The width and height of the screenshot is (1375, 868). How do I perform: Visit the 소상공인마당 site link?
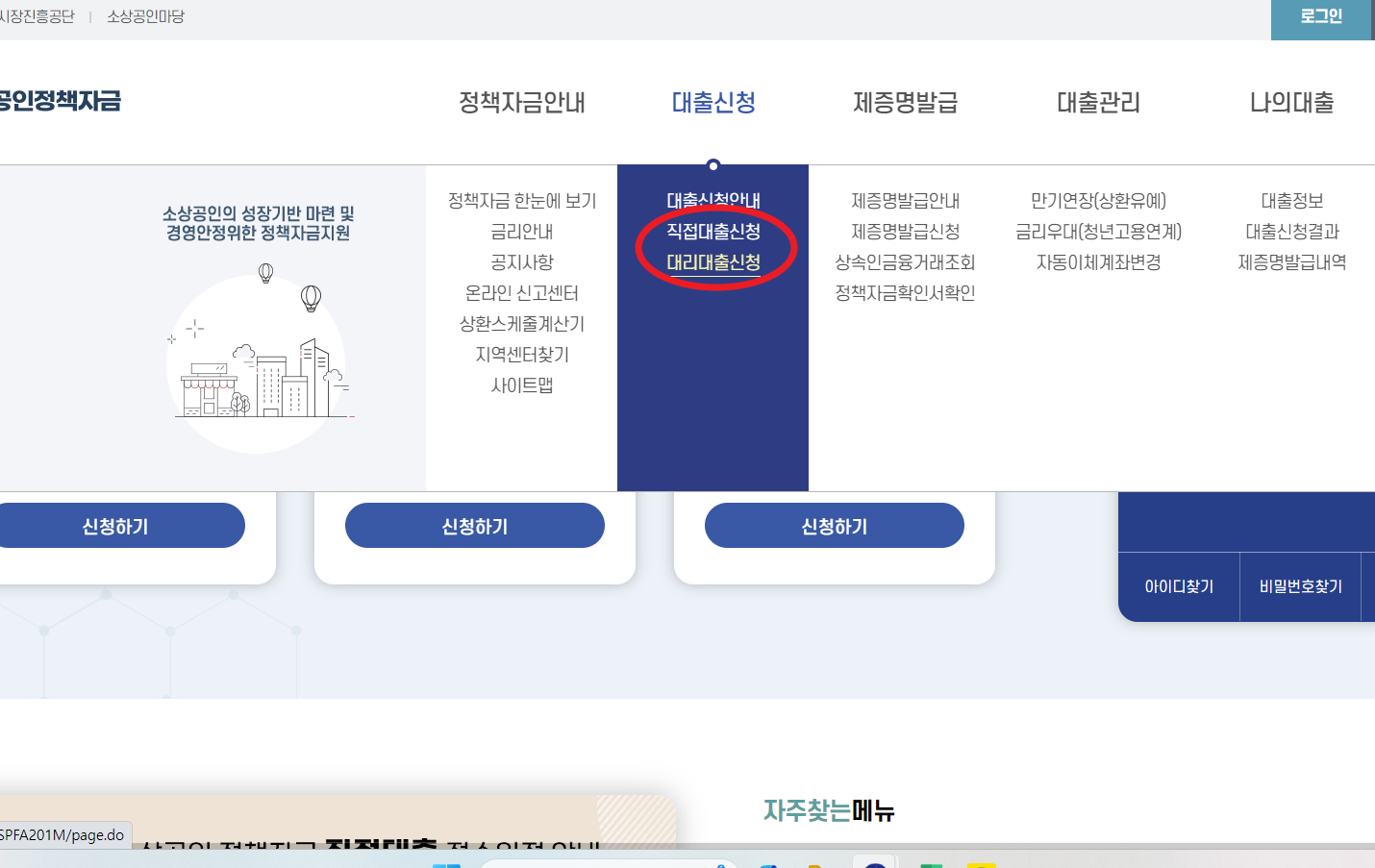click(144, 15)
